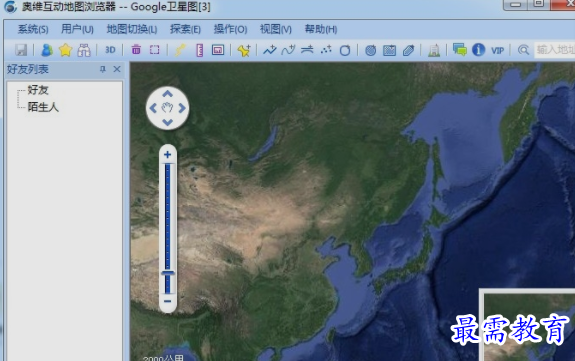Click the magnifier search icon
575x361 pixels.
coord(523,50)
